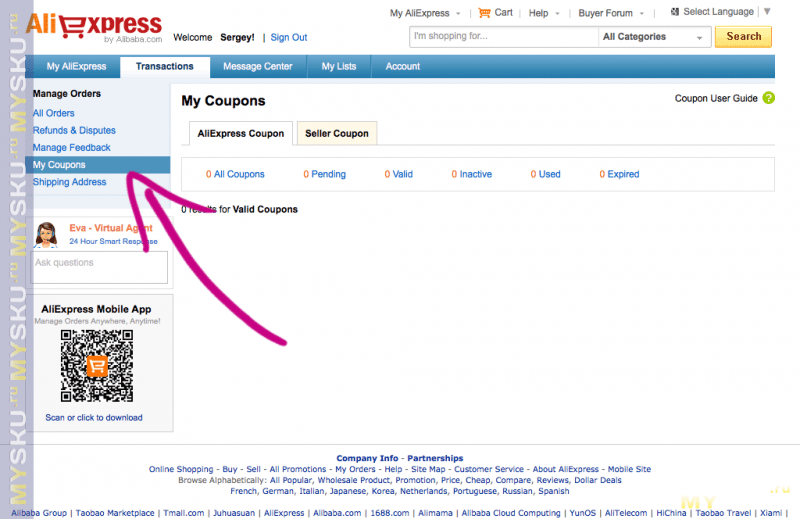Select the Transactions tab
Screen dimensions: 800x519
165,66
